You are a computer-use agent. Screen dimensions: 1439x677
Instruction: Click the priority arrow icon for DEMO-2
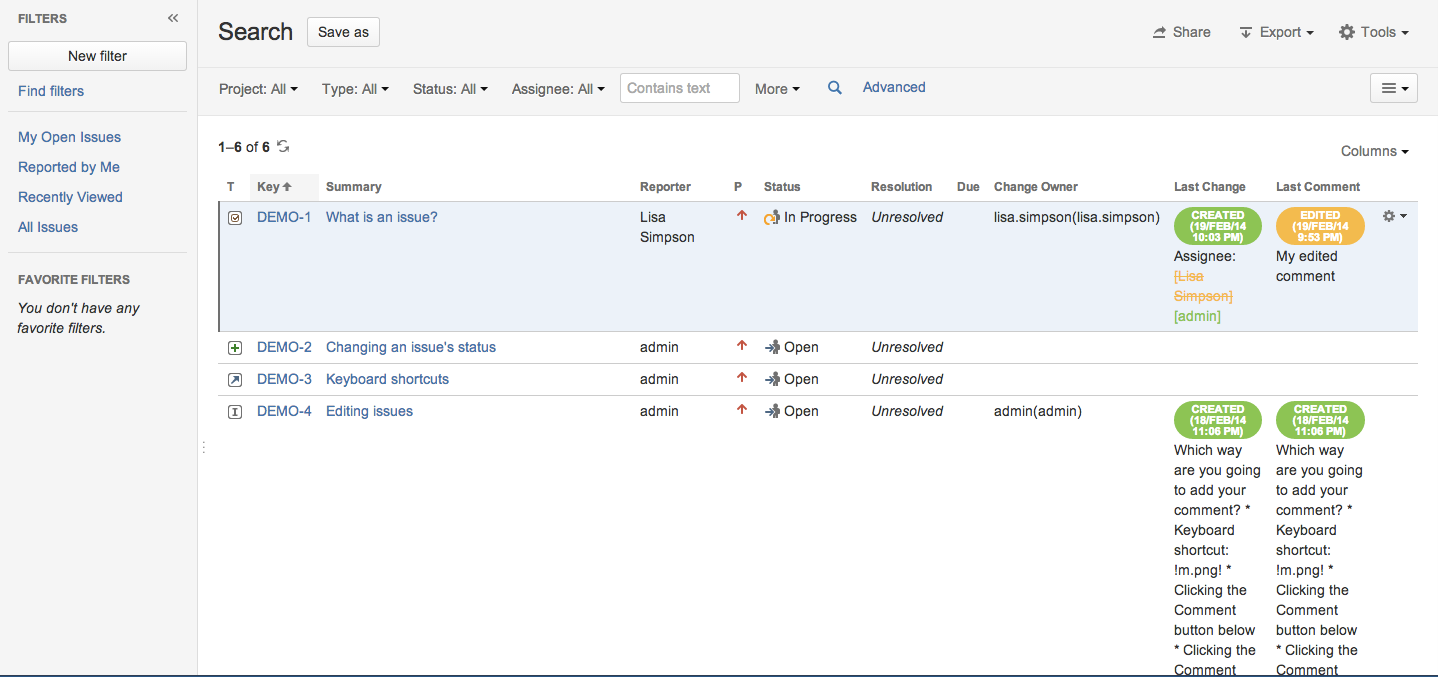point(742,346)
